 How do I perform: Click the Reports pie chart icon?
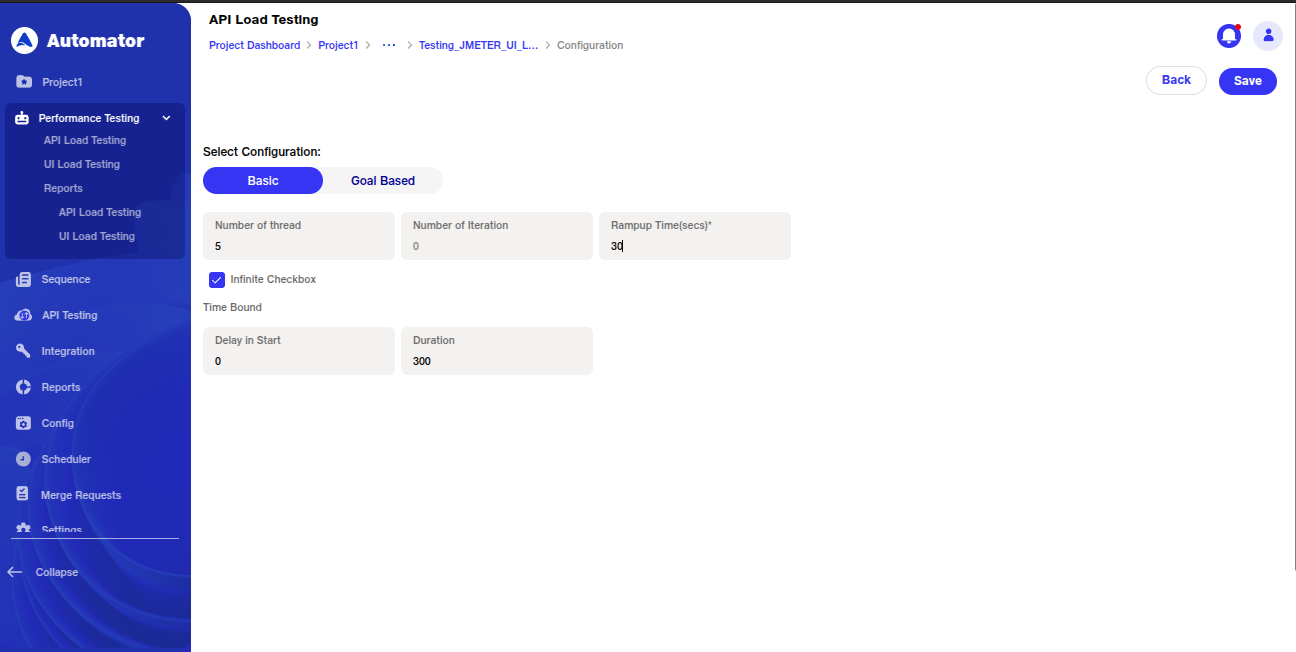tap(24, 387)
